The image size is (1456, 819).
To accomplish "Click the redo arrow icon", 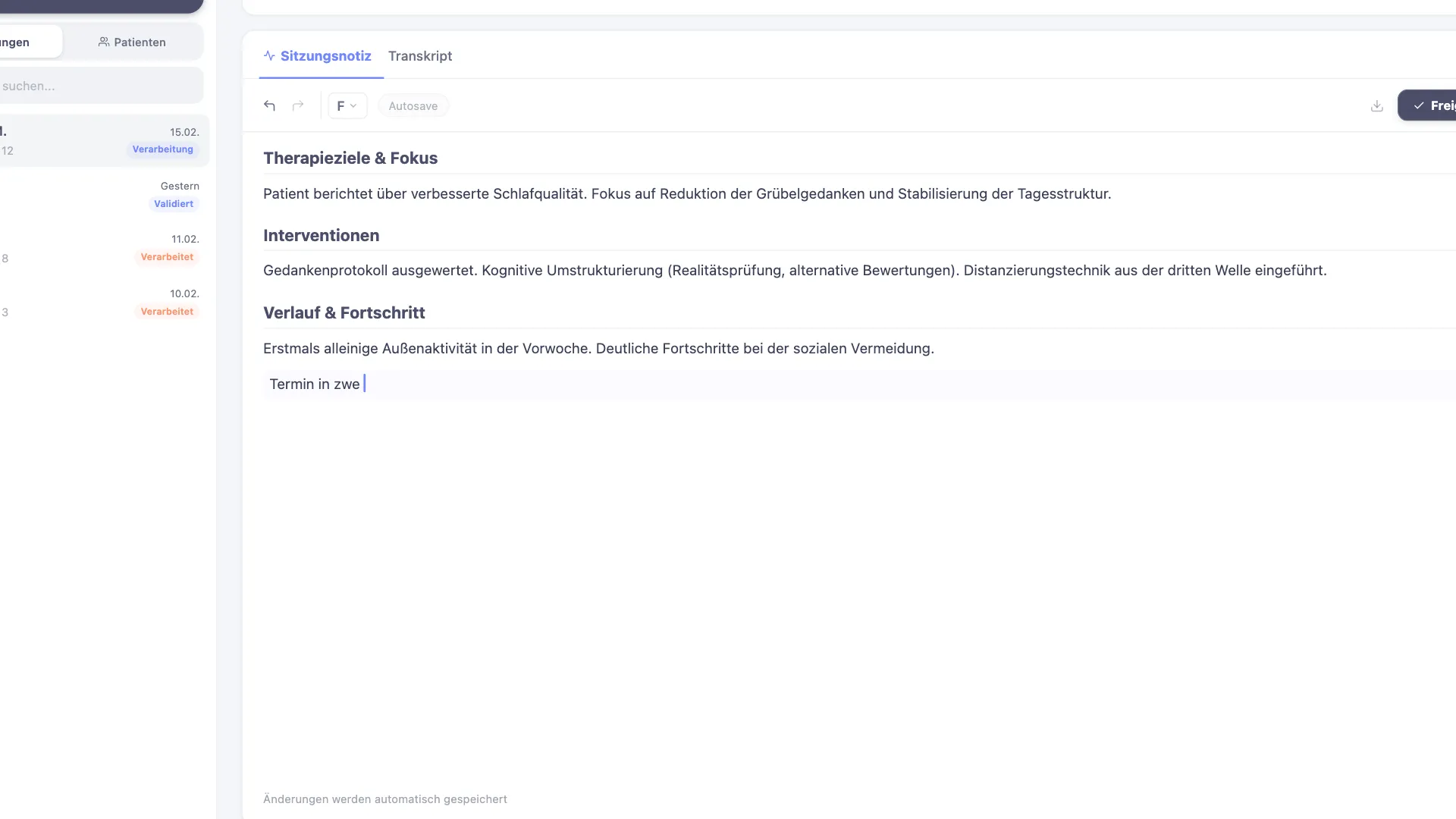I will click(298, 105).
